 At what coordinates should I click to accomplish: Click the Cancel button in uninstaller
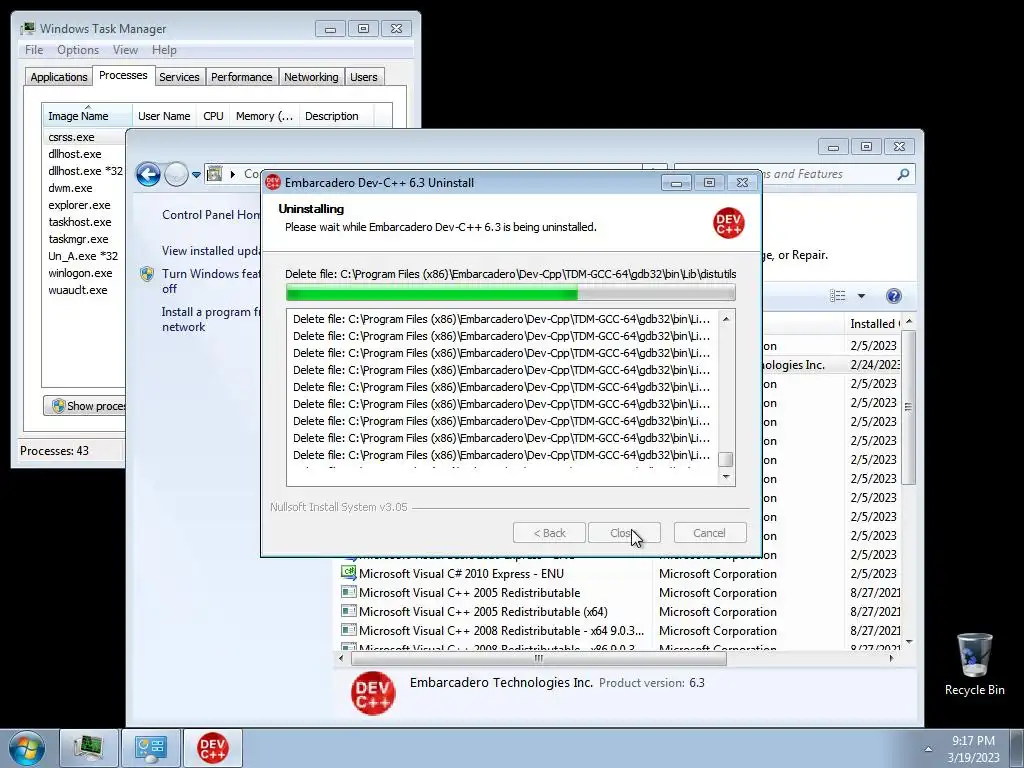pyautogui.click(x=710, y=533)
